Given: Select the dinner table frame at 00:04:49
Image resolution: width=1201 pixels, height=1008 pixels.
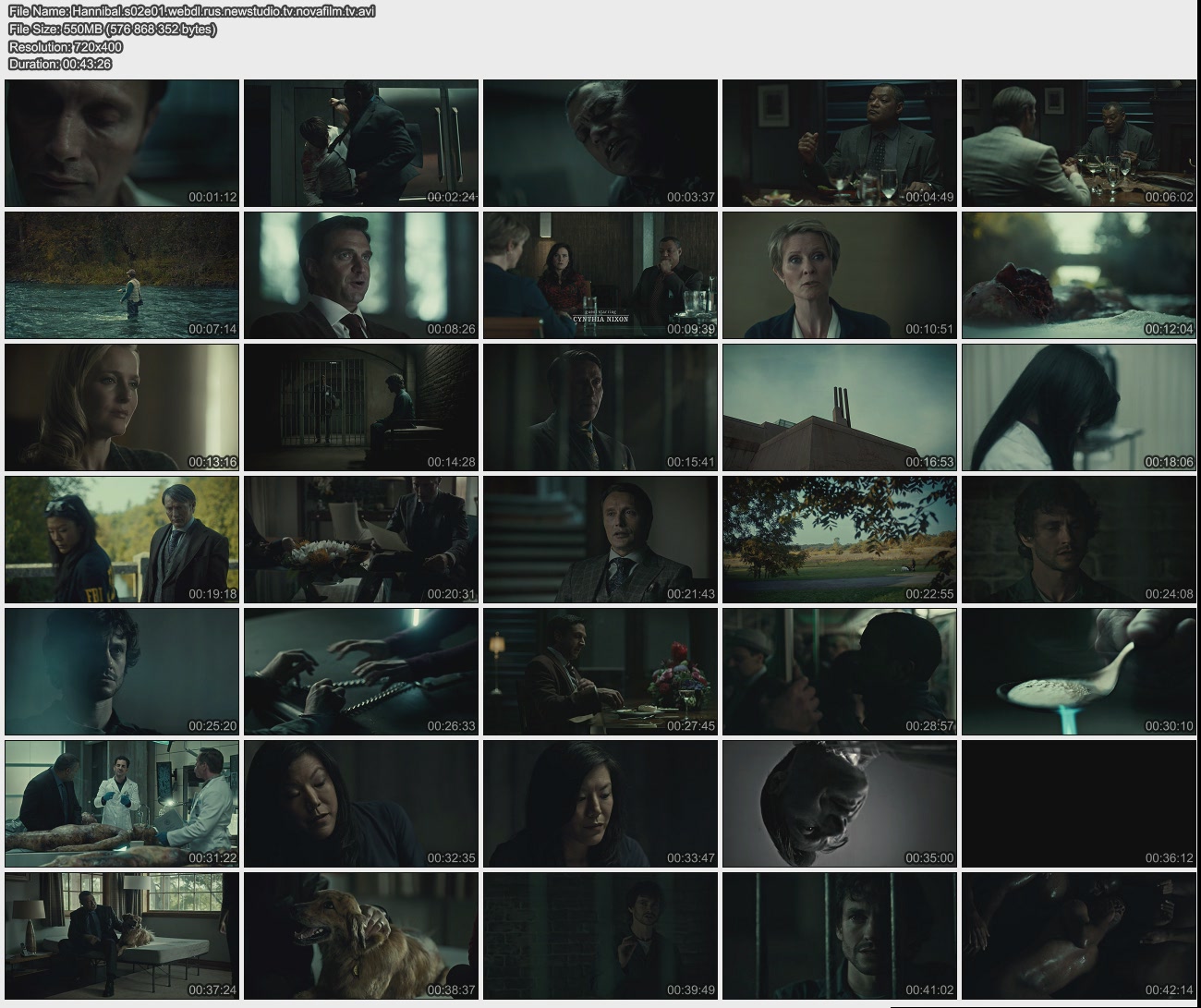Looking at the screenshot, I should click(x=839, y=143).
